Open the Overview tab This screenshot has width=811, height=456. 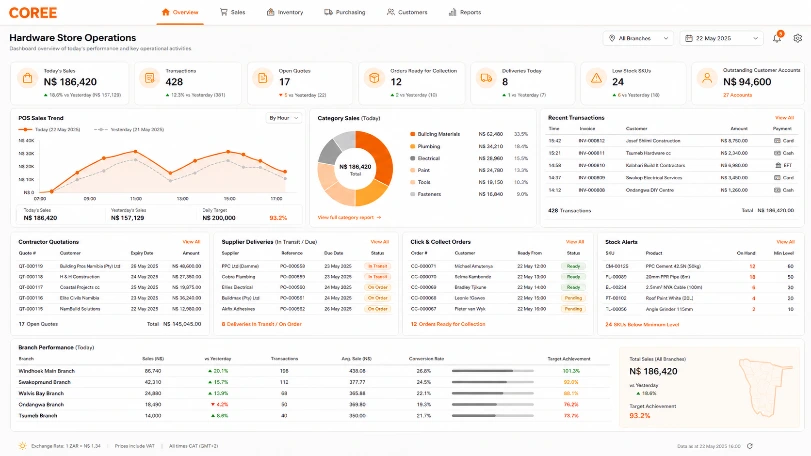pos(180,12)
